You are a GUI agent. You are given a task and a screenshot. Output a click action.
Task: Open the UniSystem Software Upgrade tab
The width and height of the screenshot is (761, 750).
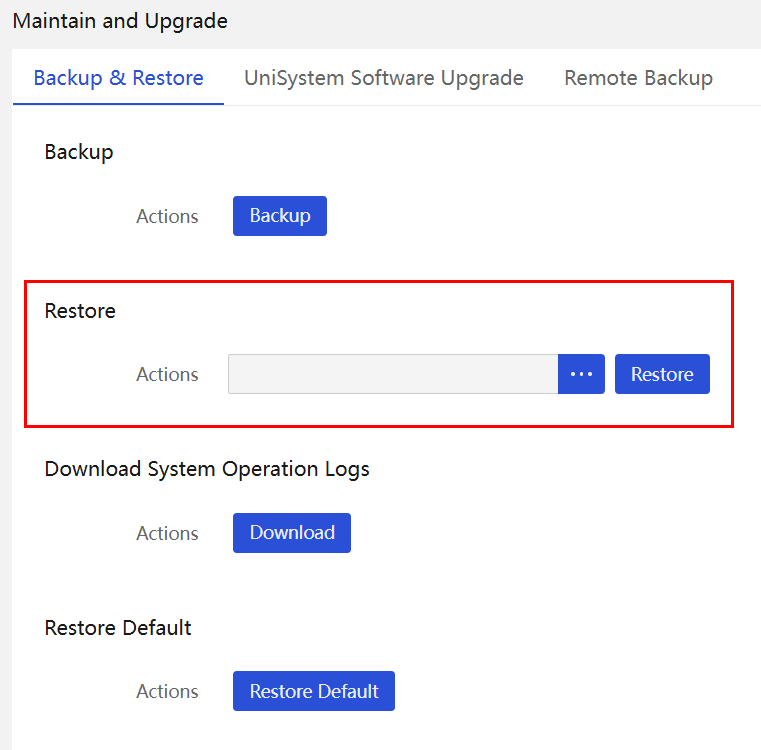383,78
